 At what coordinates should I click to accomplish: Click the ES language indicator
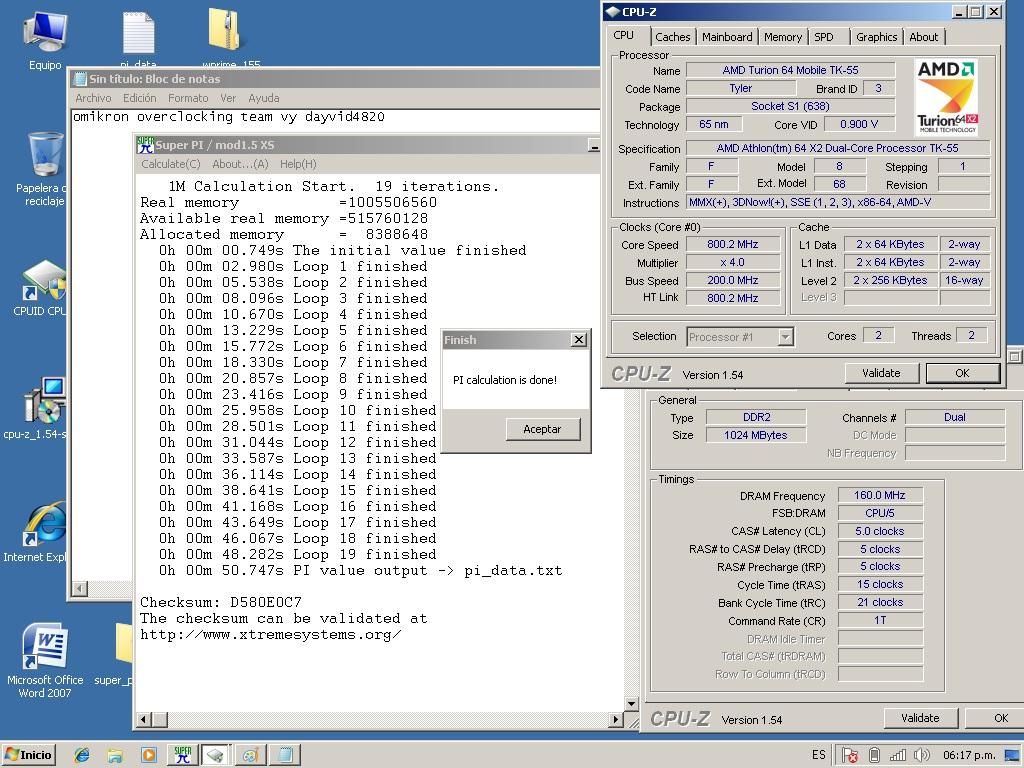coord(818,755)
